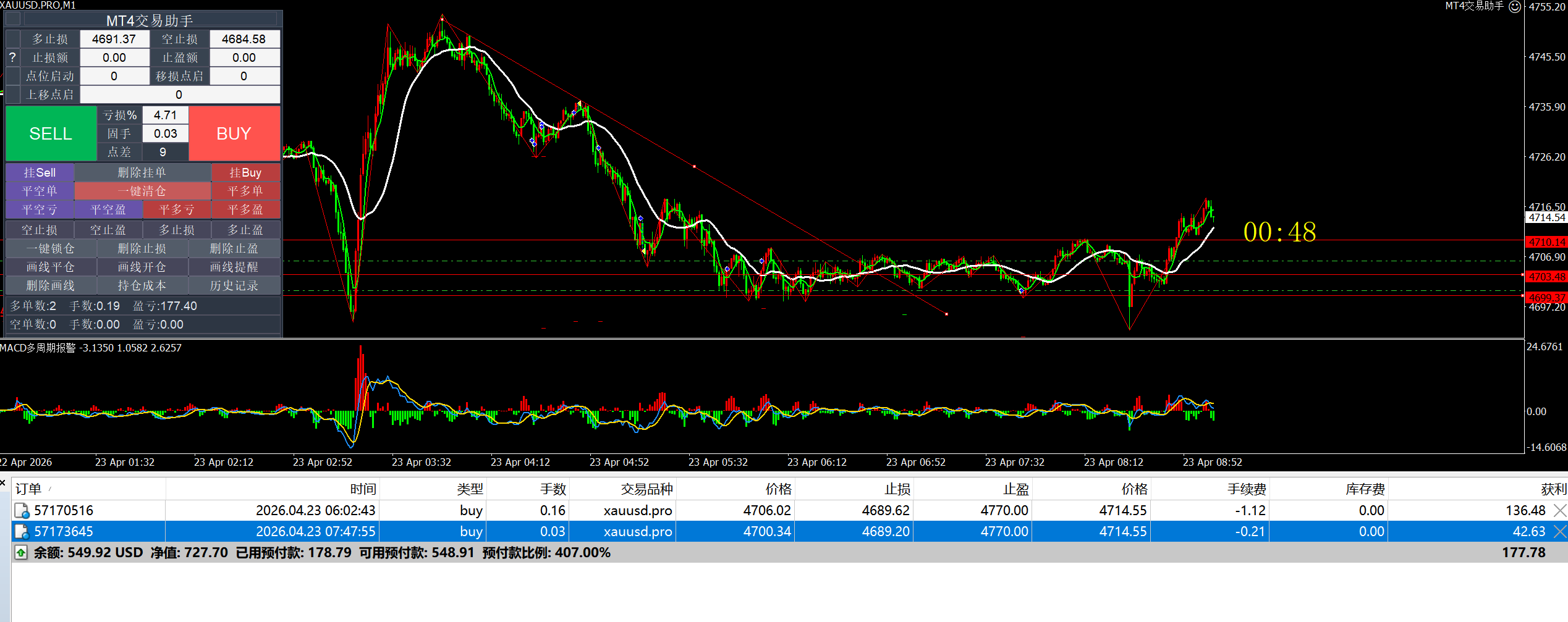The height and width of the screenshot is (622, 1568).
Task: Click the 持仓成本 button
Action: click(143, 286)
